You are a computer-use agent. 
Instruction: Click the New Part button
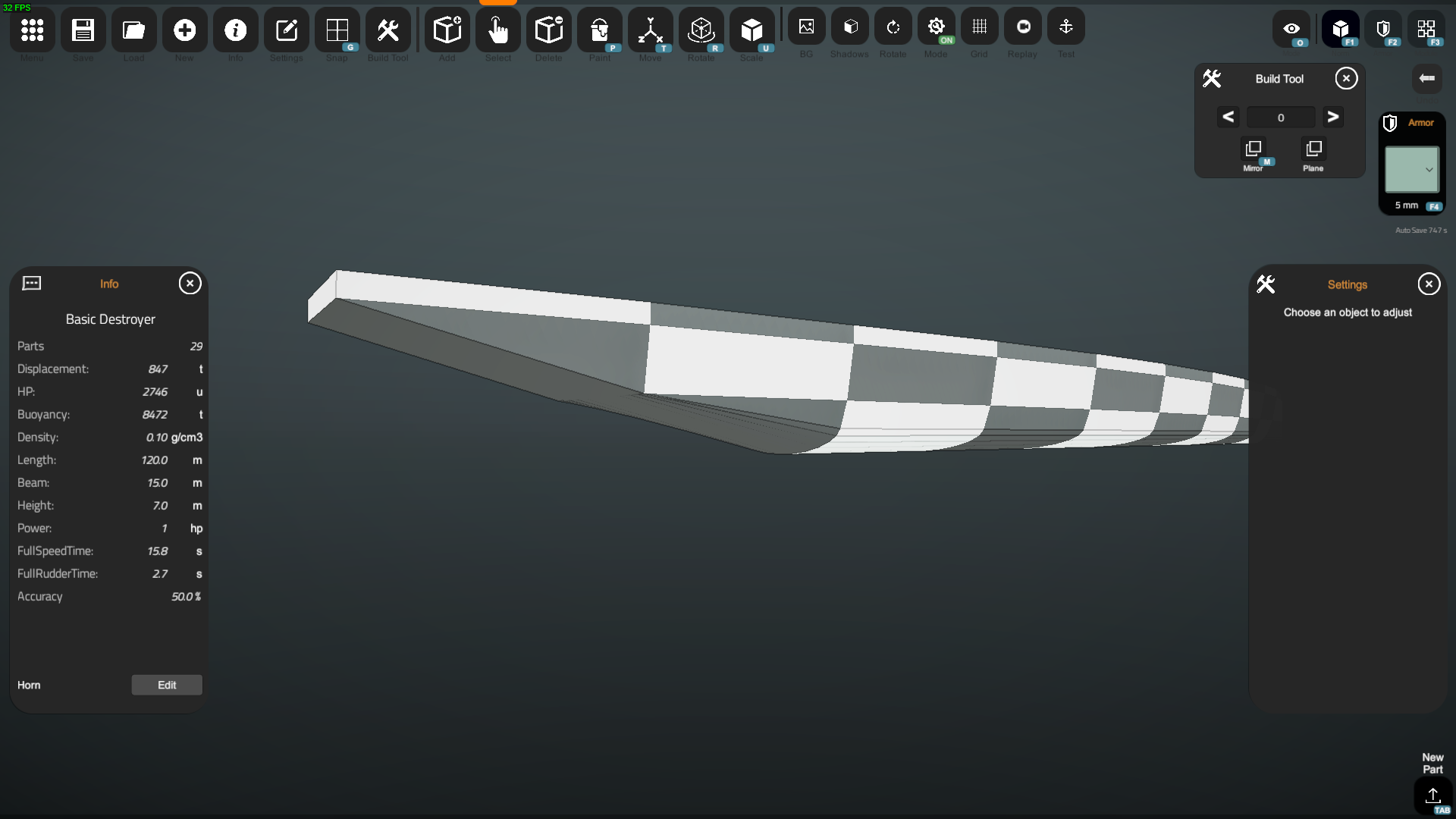point(1432,794)
